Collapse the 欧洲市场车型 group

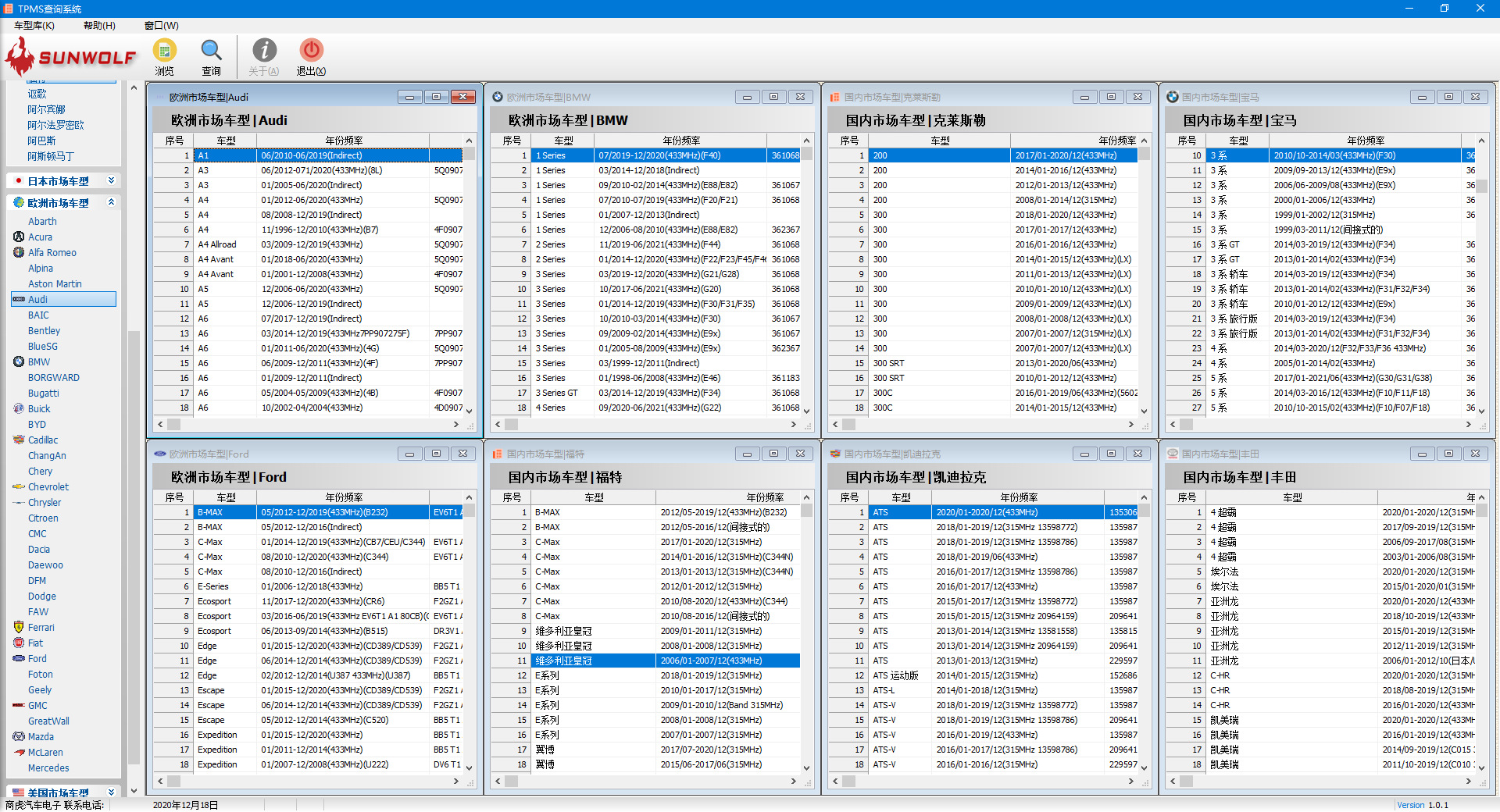pos(111,202)
